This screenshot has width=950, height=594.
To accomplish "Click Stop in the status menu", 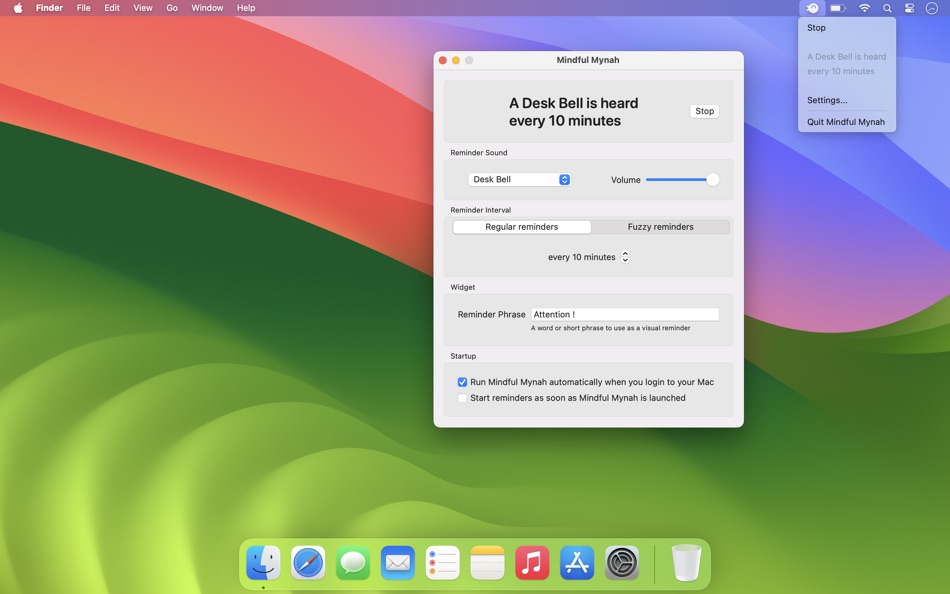I will click(816, 28).
